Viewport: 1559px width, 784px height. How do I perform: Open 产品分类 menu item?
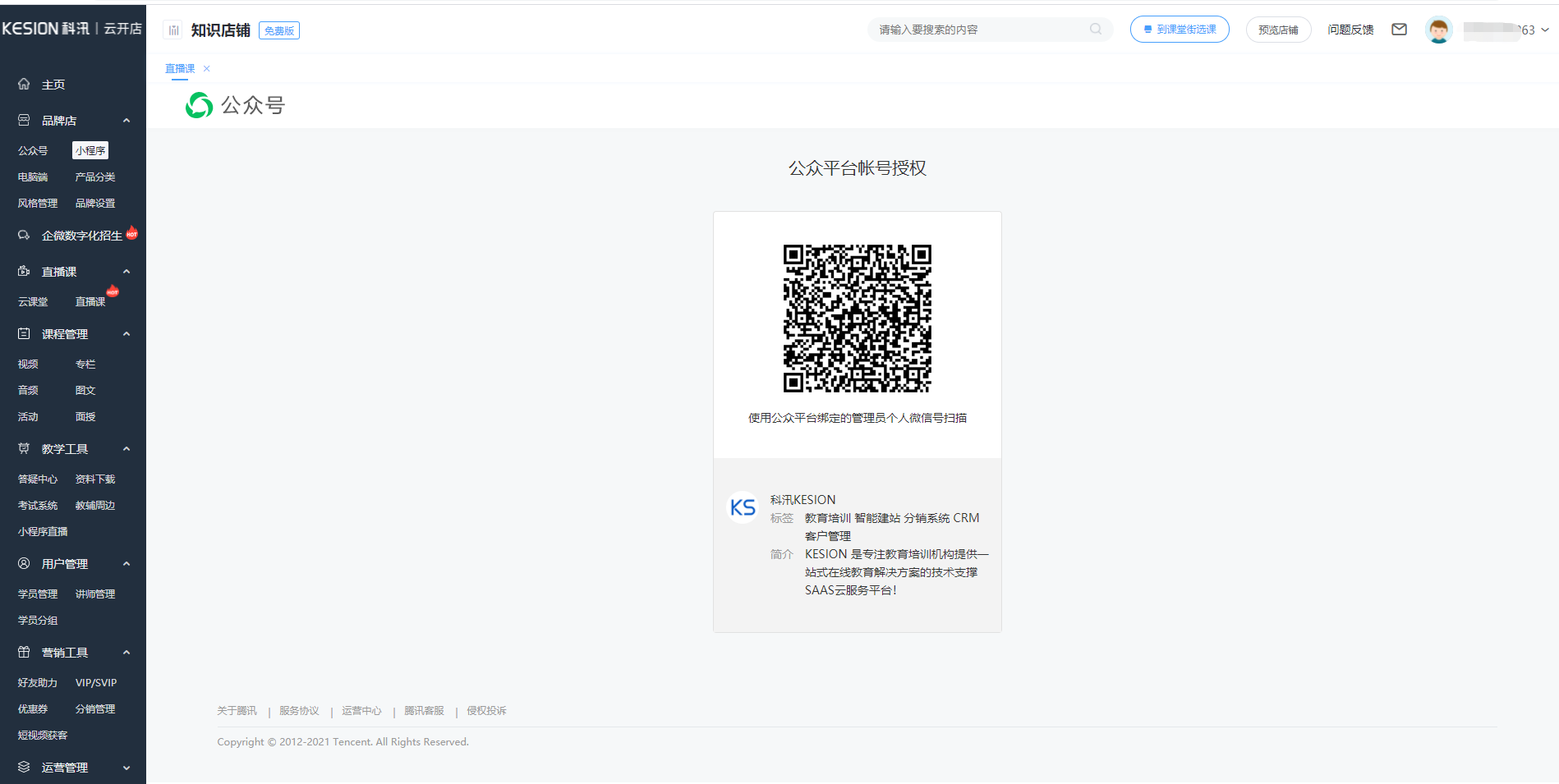click(95, 177)
